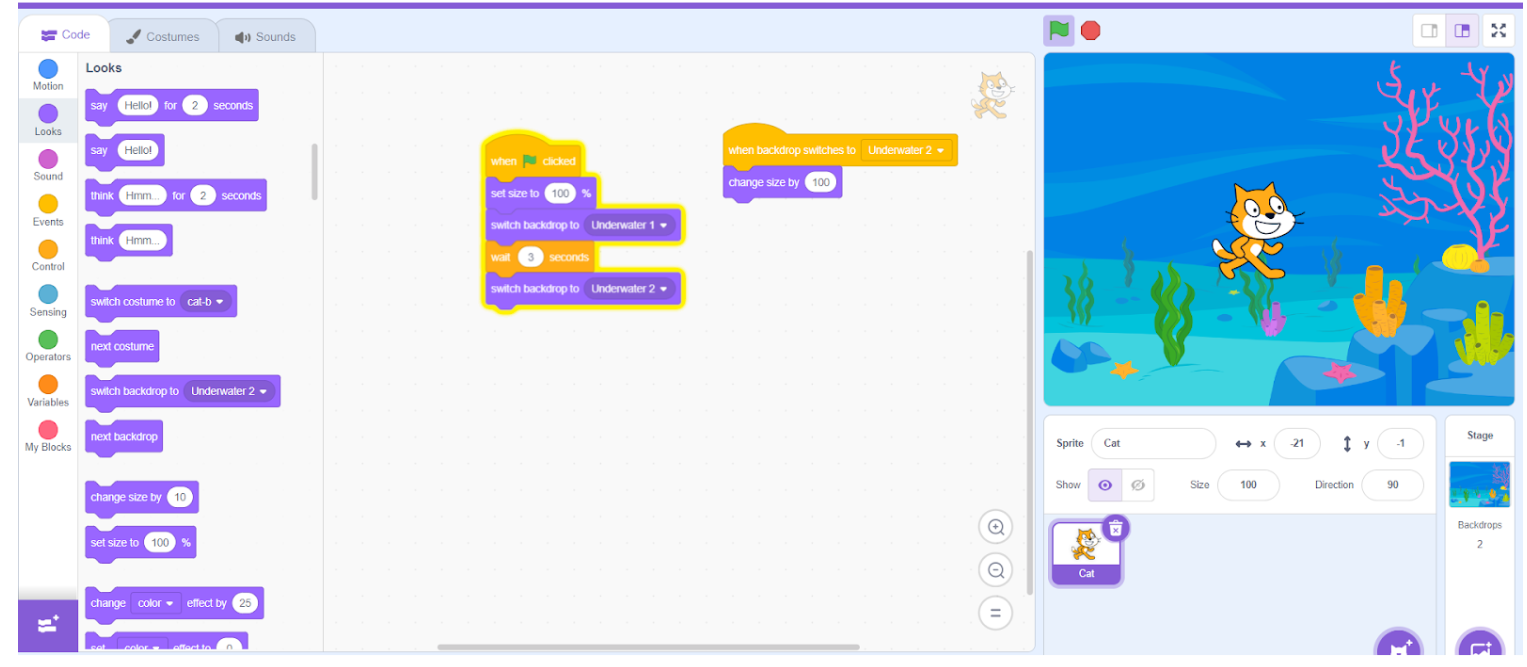The image size is (1527, 667).
Task: Stop the project with the red stop button
Action: point(1091,31)
